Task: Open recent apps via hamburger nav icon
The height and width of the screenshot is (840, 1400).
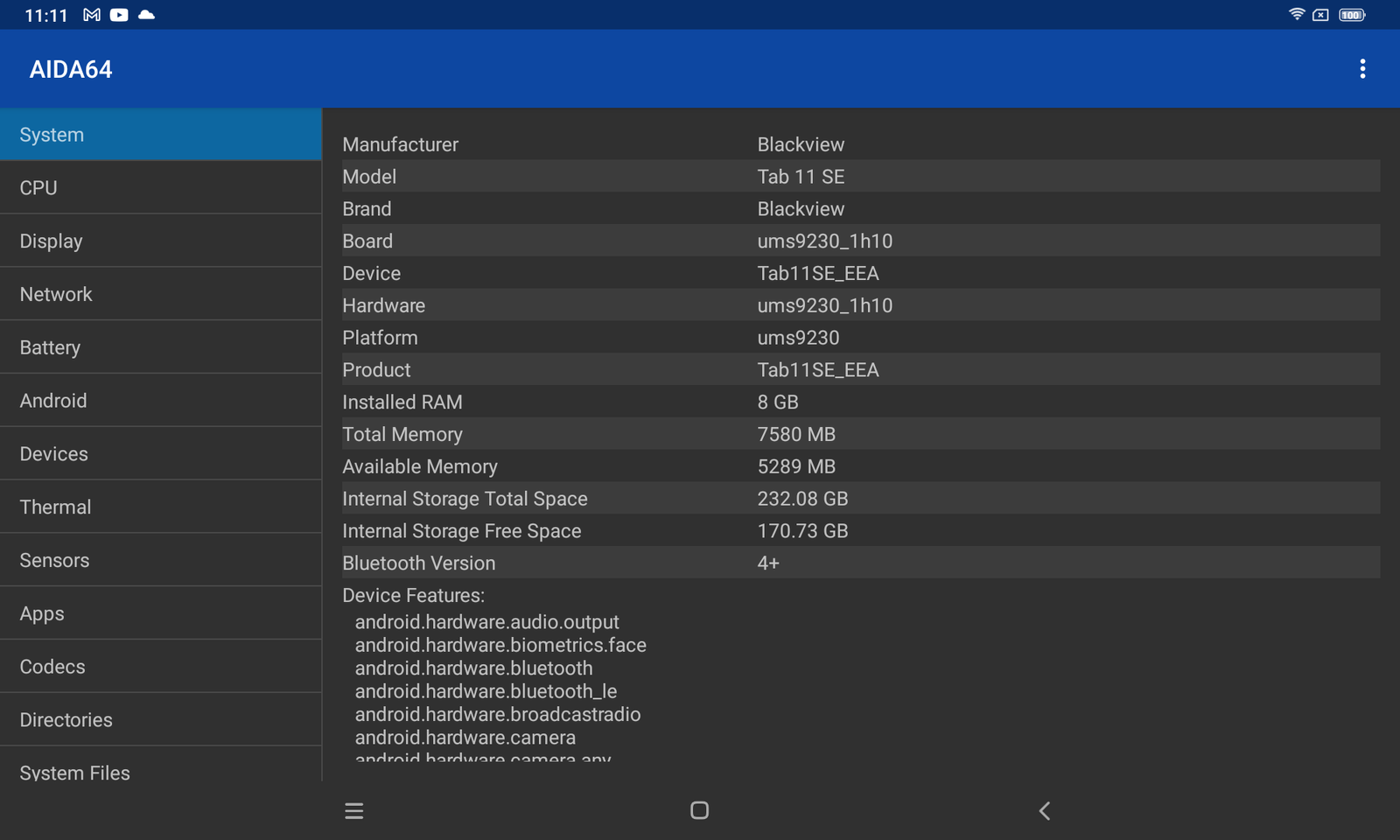Action: [353, 811]
